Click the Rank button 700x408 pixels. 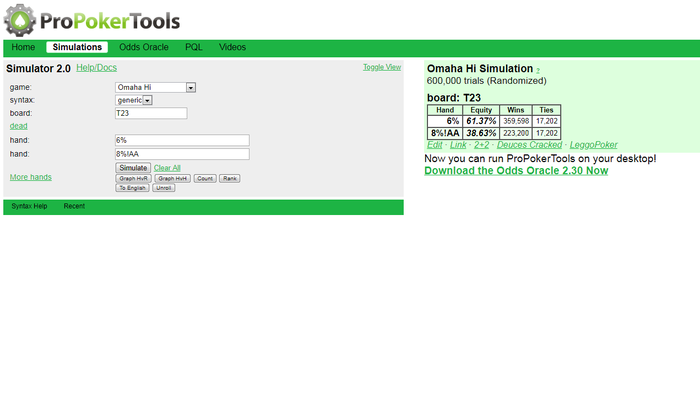click(x=229, y=179)
